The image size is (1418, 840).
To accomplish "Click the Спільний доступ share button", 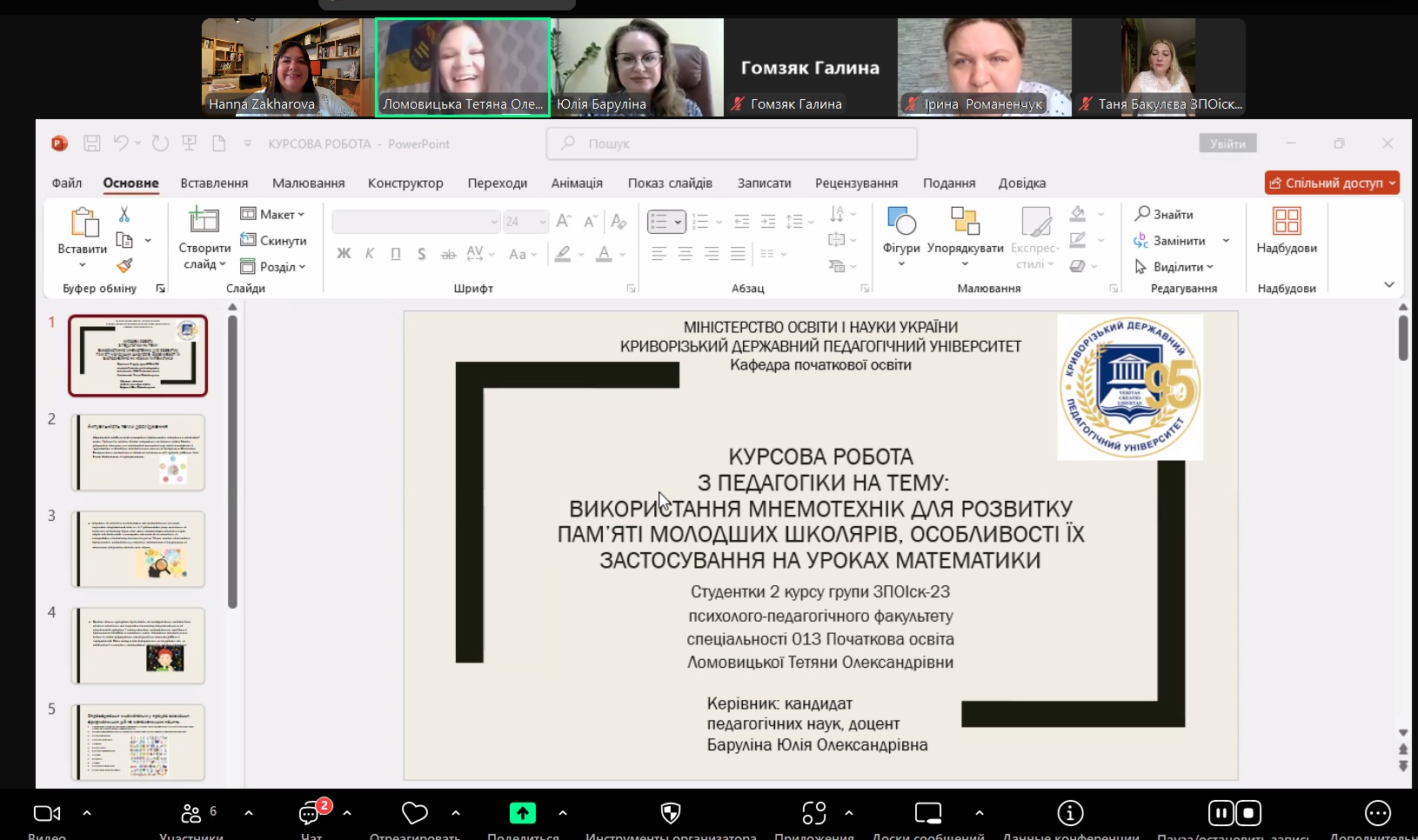I will tap(1326, 183).
